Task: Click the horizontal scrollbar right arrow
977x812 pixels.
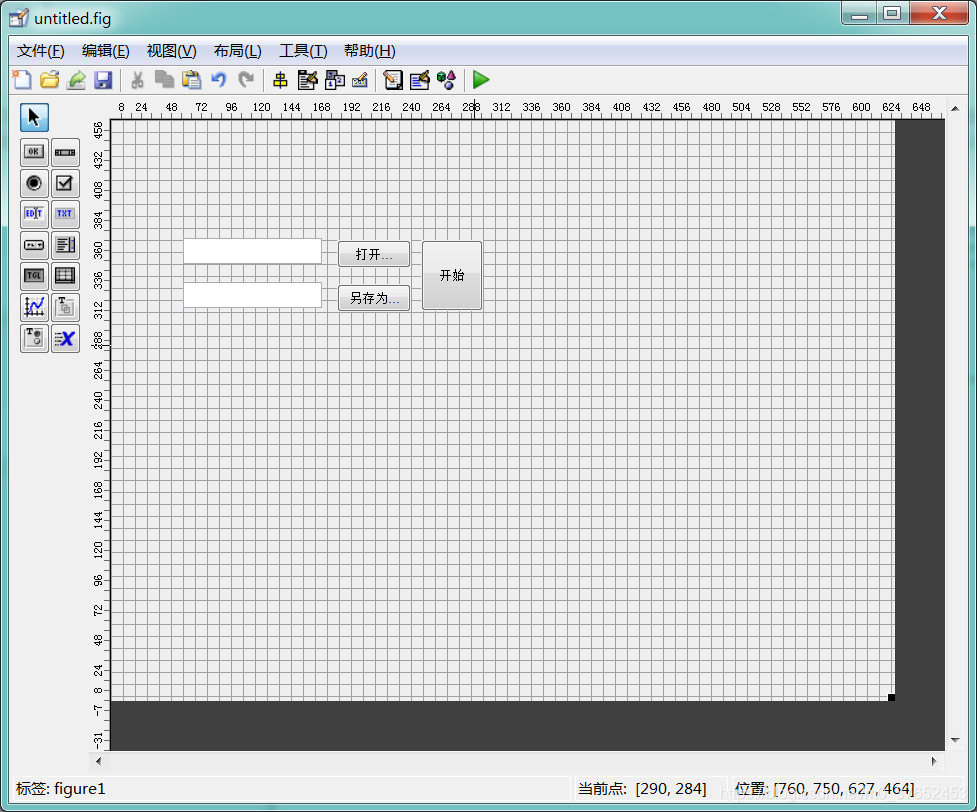Action: tap(934, 761)
